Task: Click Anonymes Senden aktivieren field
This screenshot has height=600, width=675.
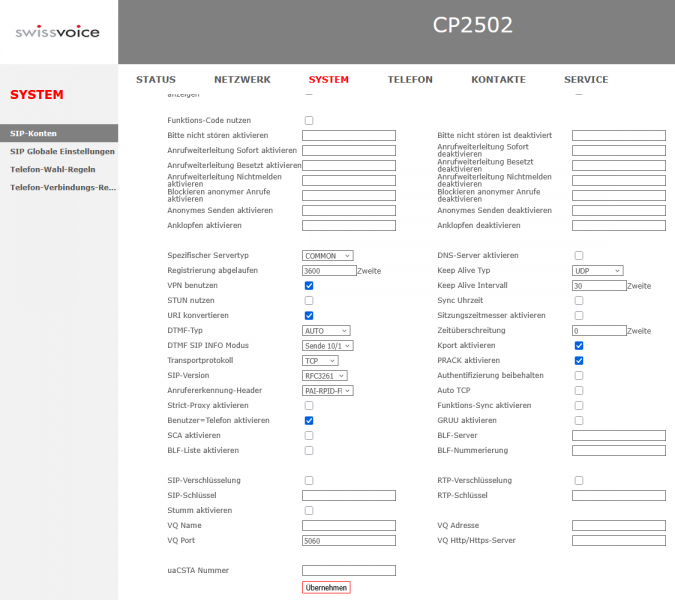Action: (x=349, y=210)
